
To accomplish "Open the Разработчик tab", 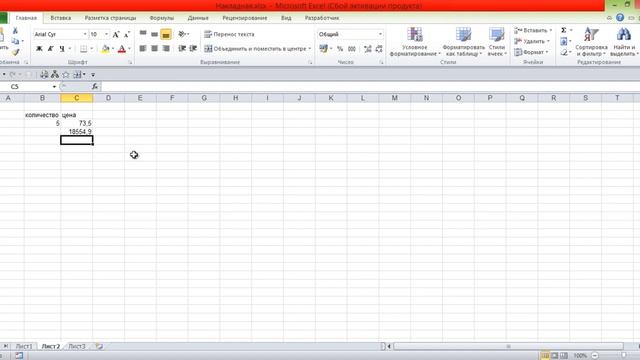I will coord(322,18).
